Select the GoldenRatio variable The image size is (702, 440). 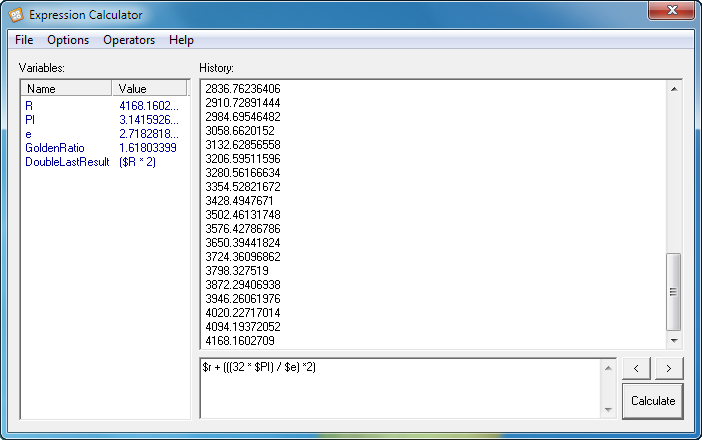click(55, 148)
